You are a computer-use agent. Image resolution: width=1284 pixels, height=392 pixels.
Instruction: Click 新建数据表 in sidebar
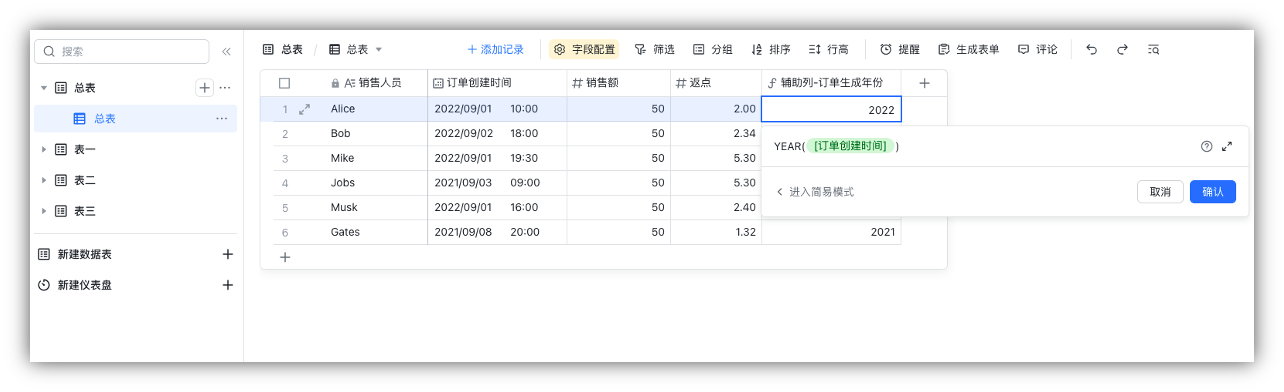click(85, 255)
